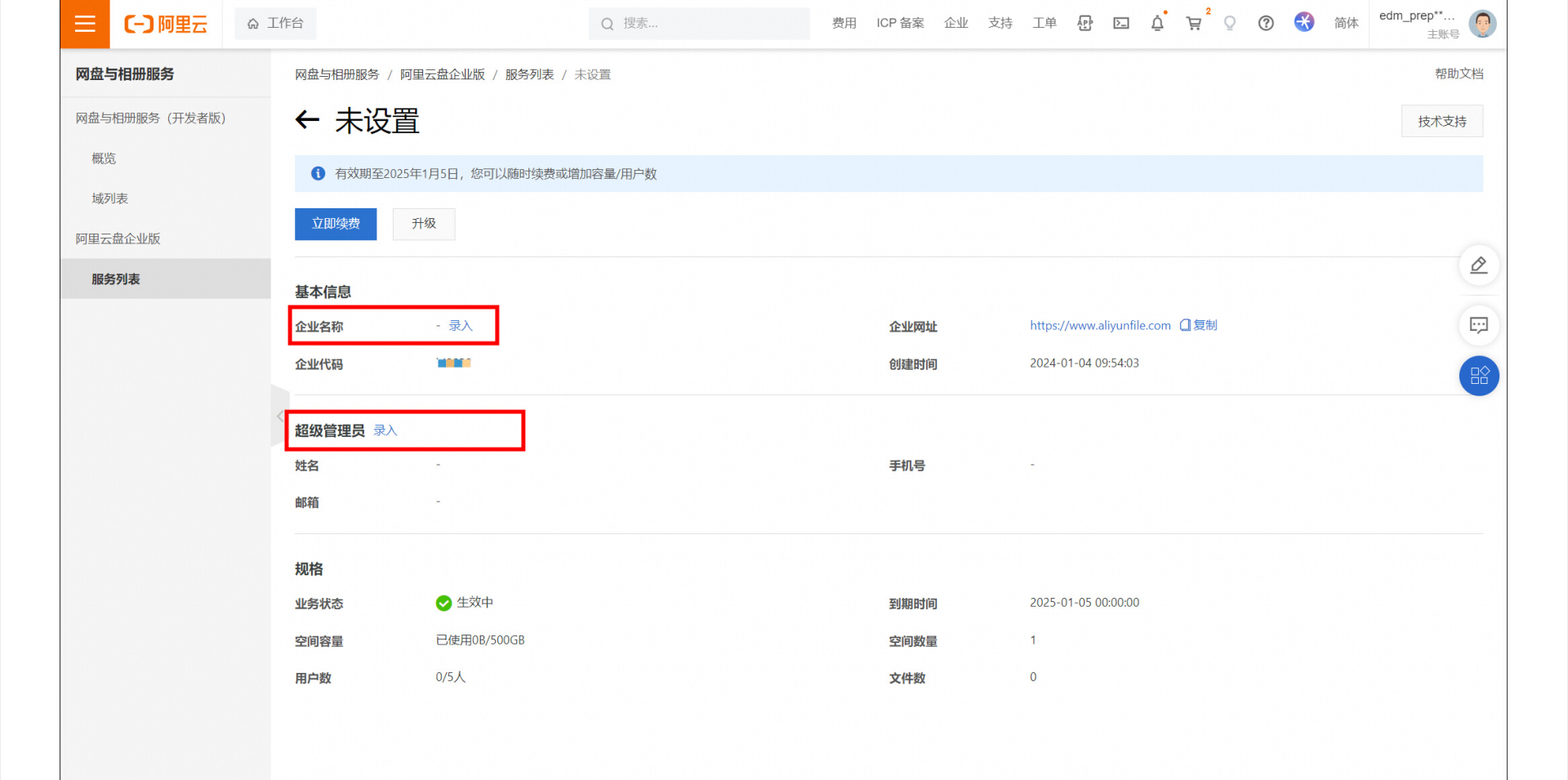Screen dimensions: 1568x780
Task: Select 服务列表 in the sidebar
Action: 165,279
